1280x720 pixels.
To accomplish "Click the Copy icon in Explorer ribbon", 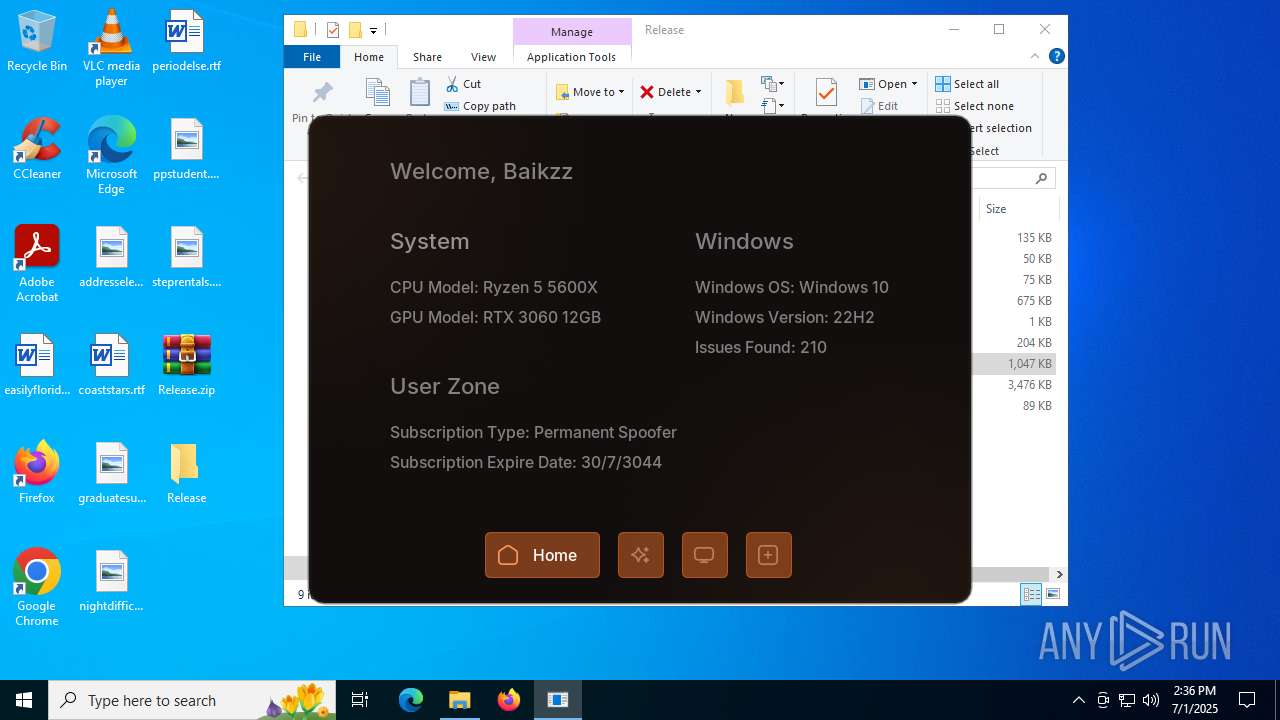I will (x=377, y=93).
